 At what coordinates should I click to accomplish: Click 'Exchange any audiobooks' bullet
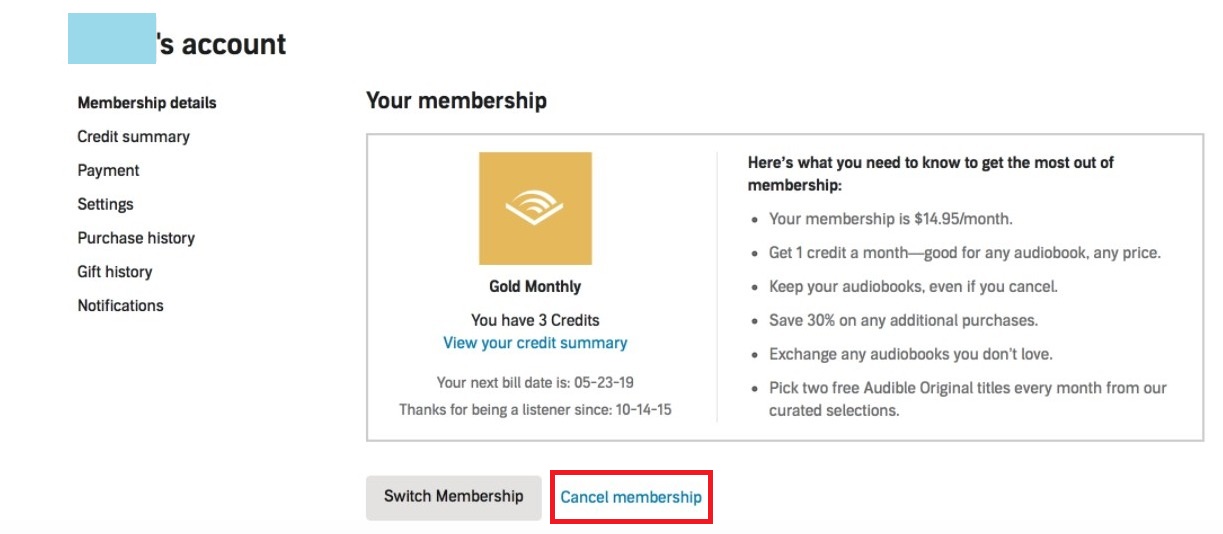(910, 354)
